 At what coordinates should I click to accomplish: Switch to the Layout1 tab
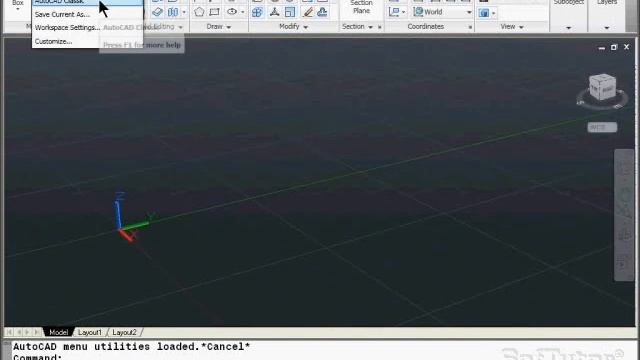(89, 332)
